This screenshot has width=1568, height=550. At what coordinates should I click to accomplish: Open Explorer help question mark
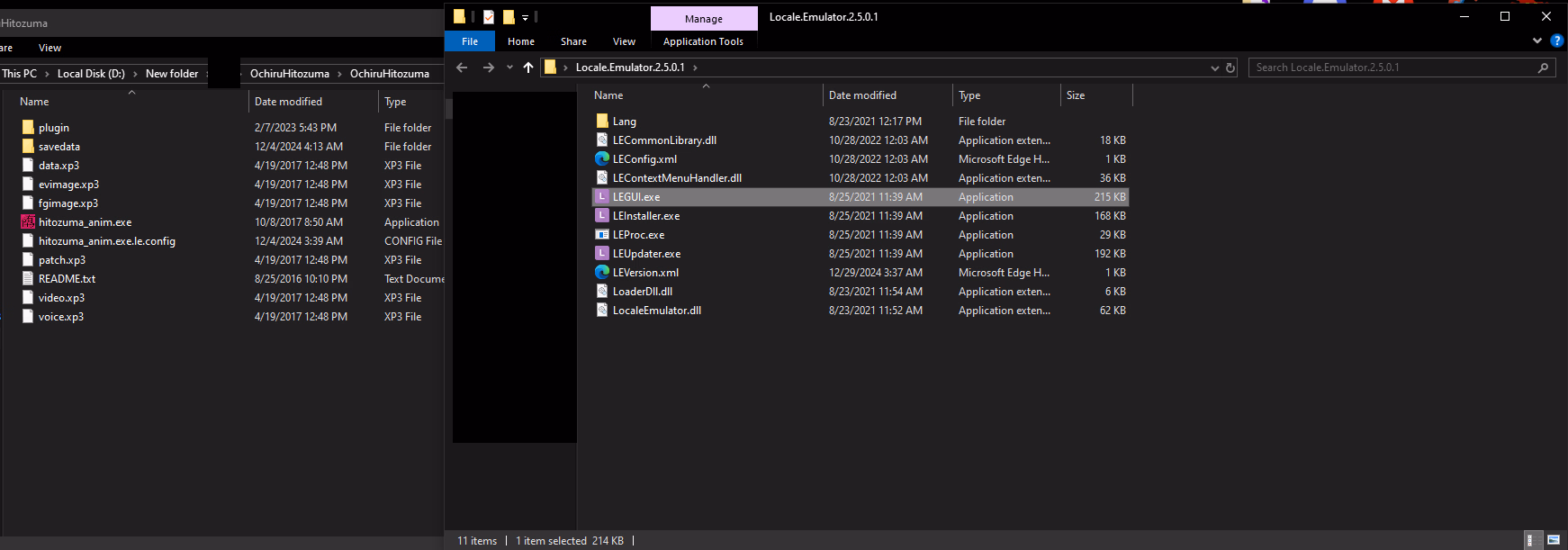click(x=1557, y=41)
